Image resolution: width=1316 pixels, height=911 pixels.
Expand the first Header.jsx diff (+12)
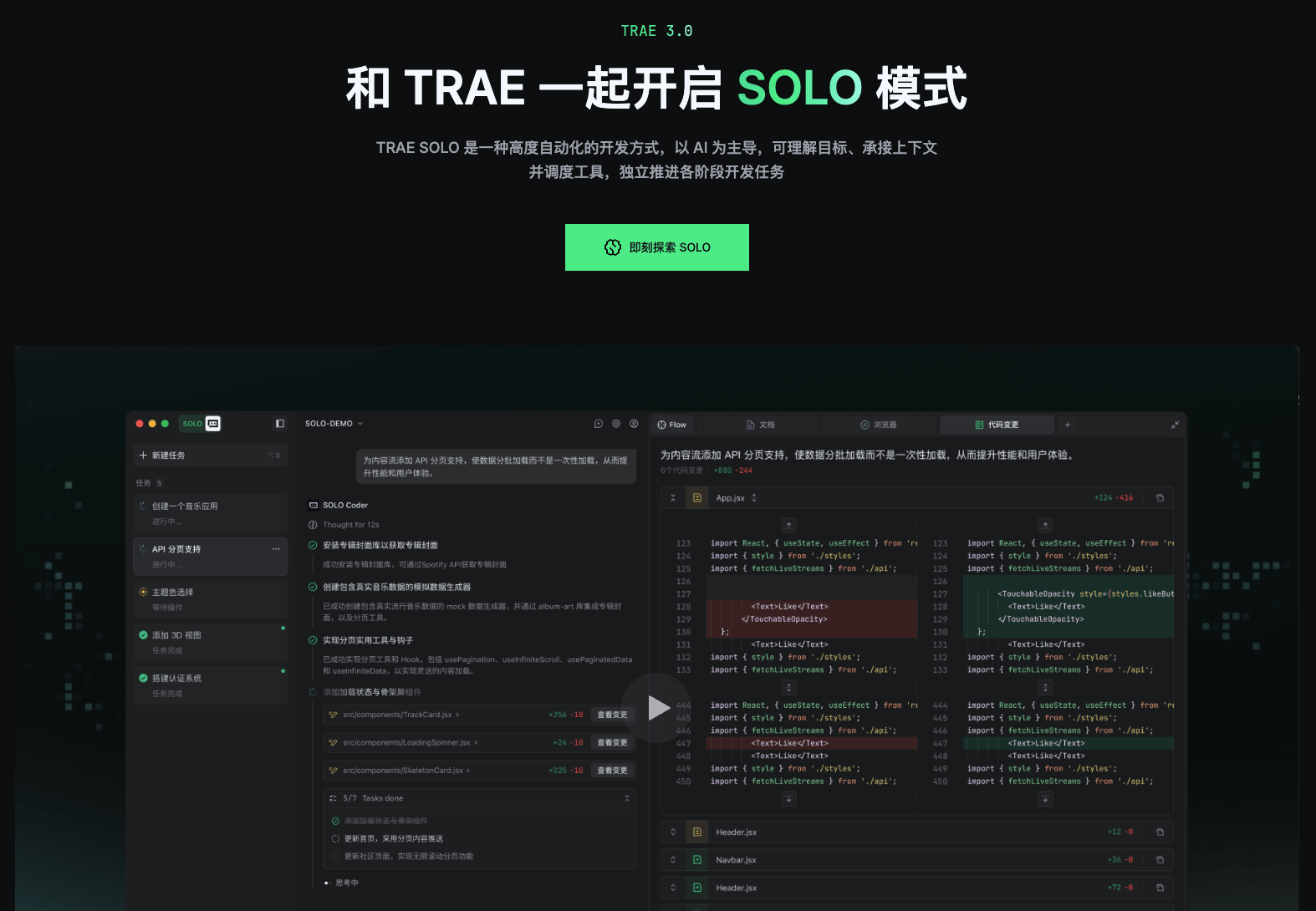(673, 832)
